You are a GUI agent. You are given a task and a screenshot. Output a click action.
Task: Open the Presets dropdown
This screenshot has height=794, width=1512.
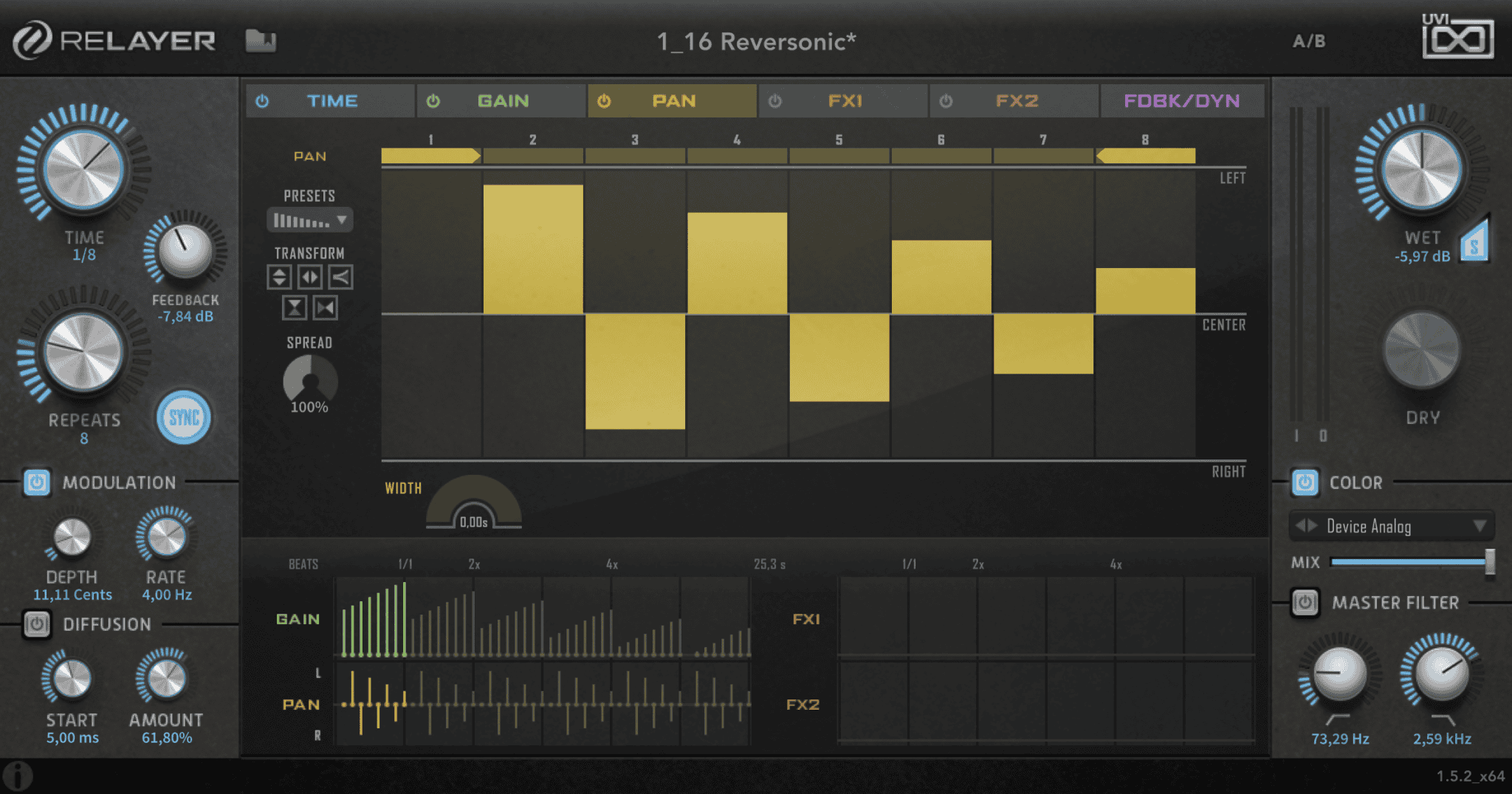pyautogui.click(x=309, y=220)
